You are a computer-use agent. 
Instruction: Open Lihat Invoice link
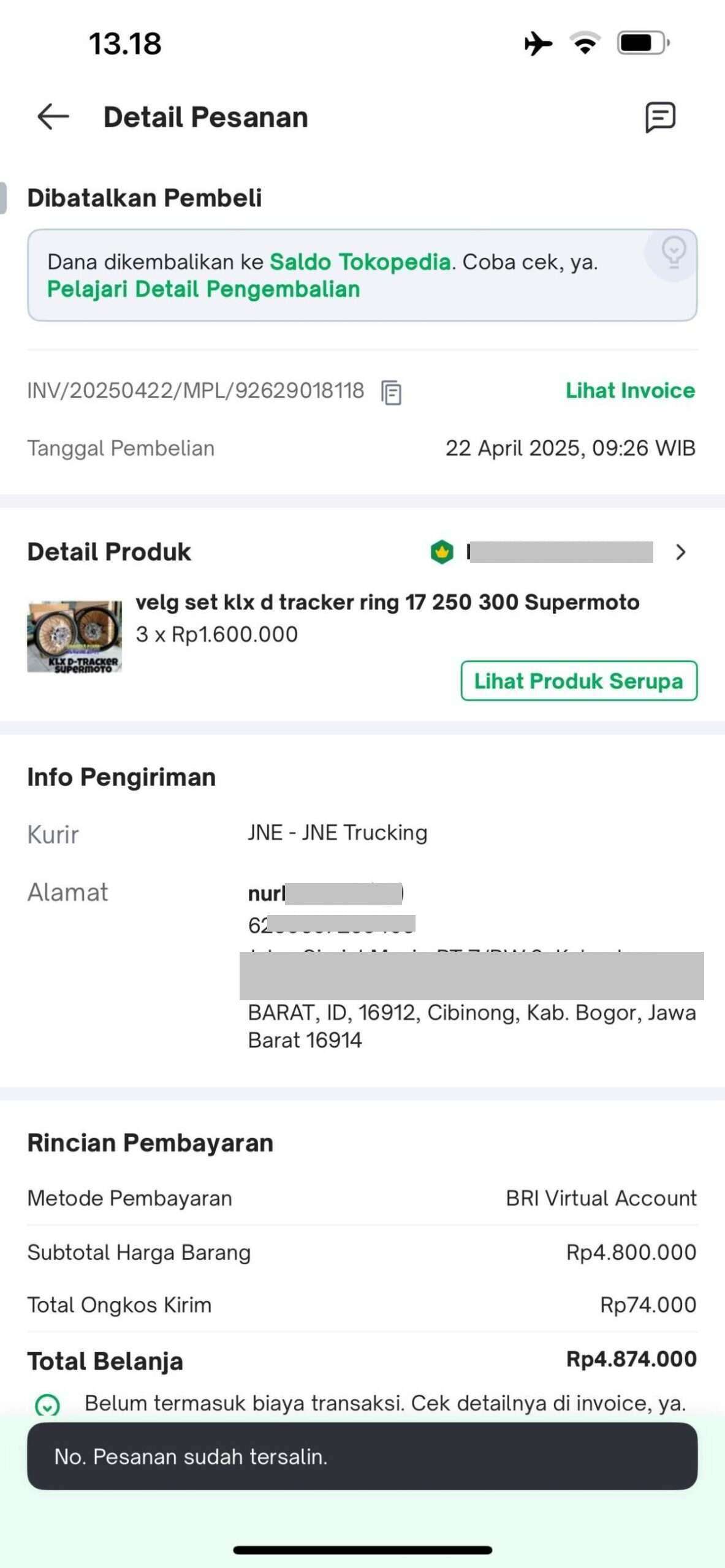coord(630,391)
